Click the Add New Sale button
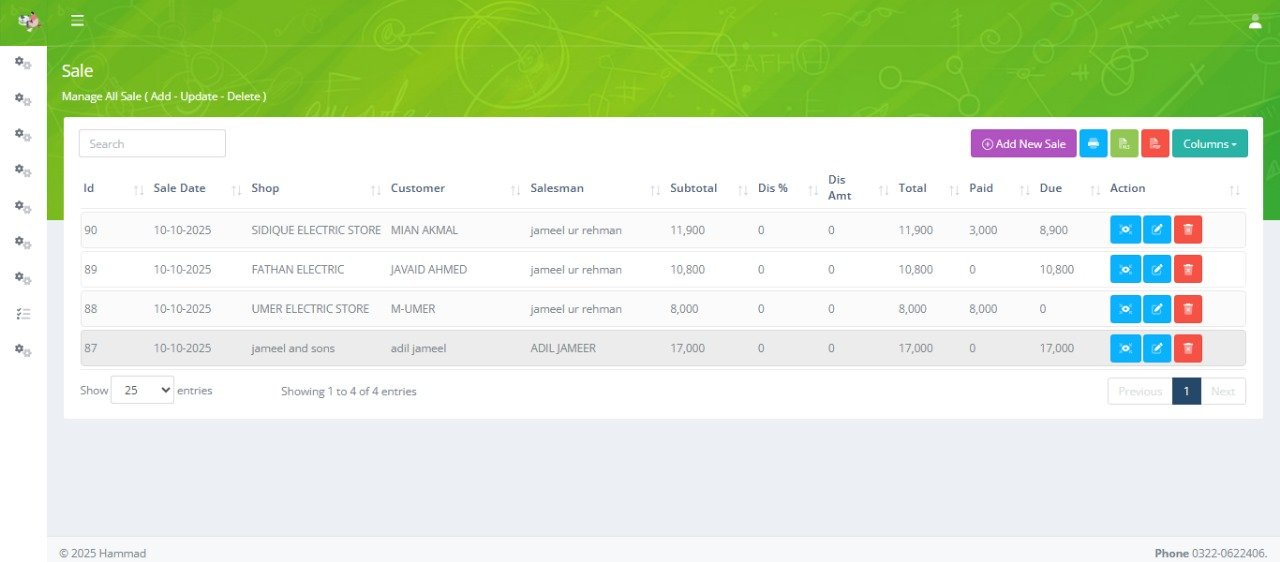 [1023, 144]
